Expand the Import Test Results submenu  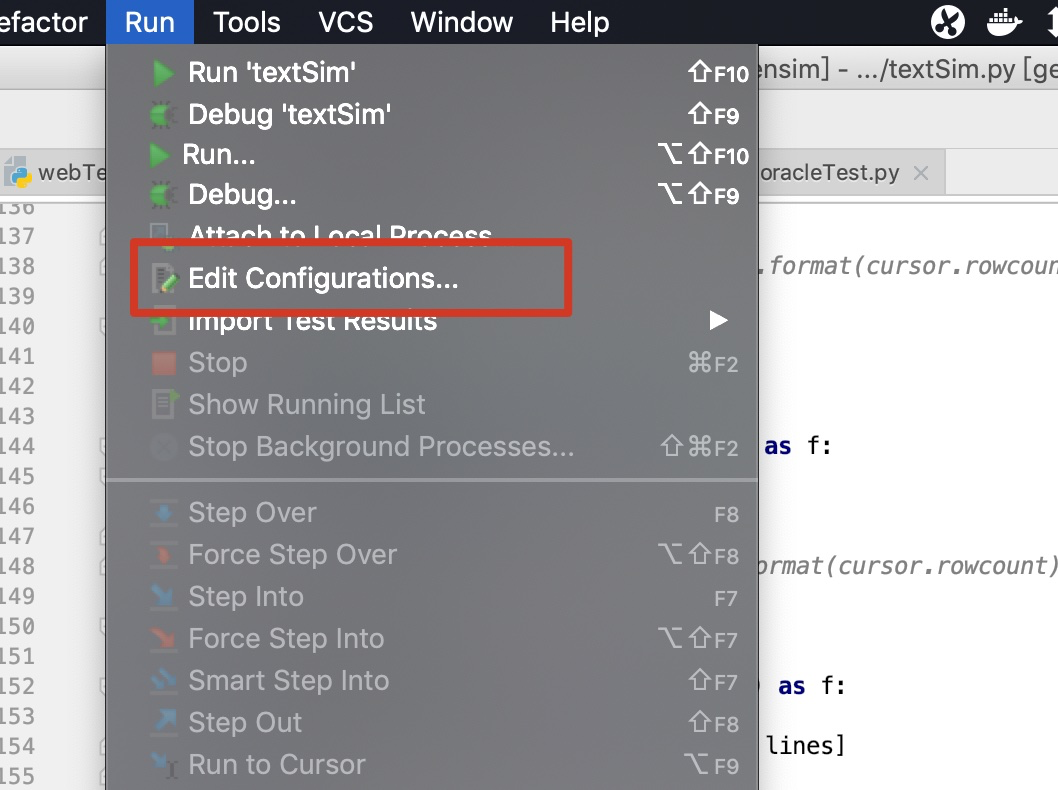pos(716,320)
